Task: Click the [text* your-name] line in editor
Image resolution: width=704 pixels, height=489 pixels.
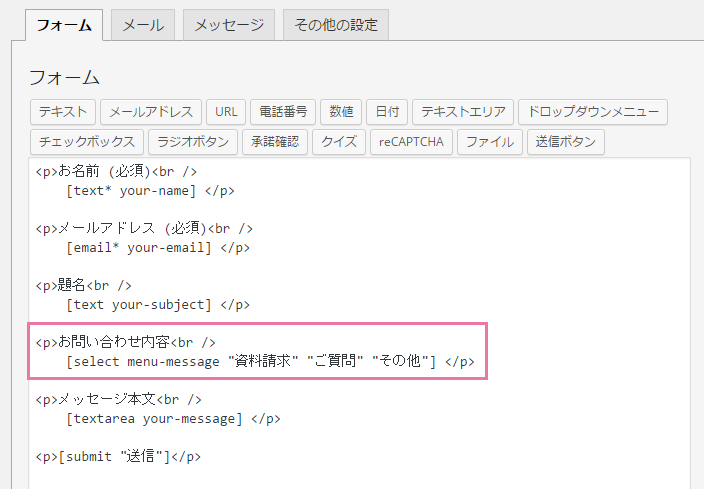Action: (150, 191)
